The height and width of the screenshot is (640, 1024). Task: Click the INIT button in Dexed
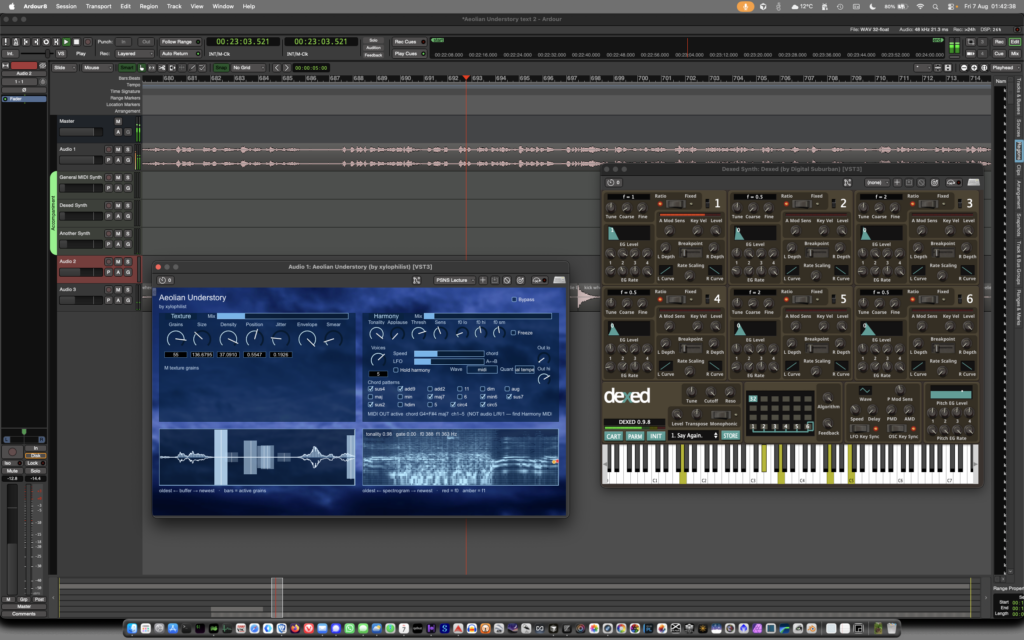[x=656, y=436]
